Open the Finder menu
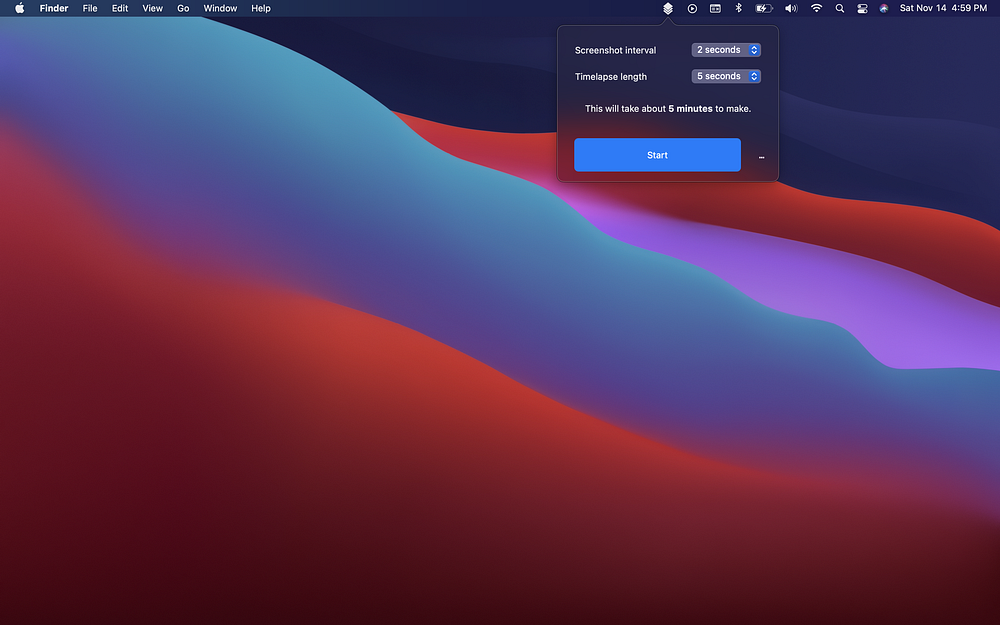 (x=54, y=8)
